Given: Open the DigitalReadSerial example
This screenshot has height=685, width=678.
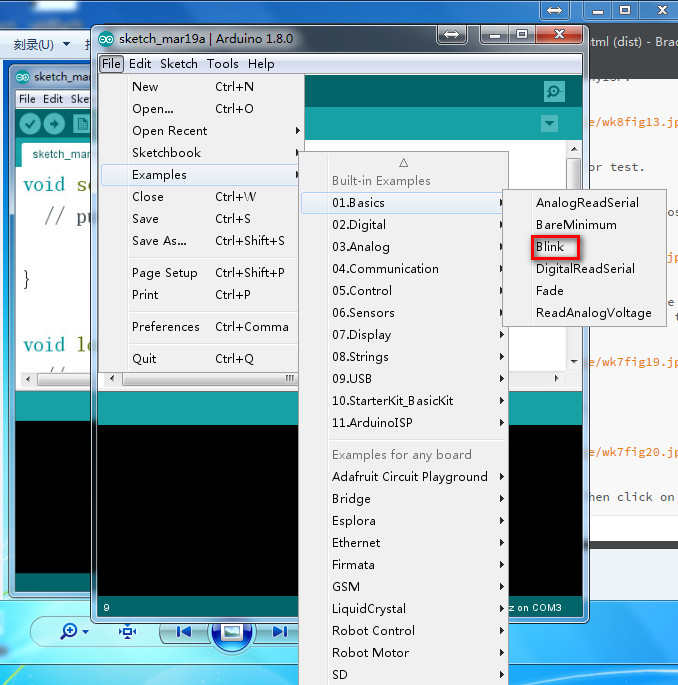Looking at the screenshot, I should pyautogui.click(x=585, y=269).
